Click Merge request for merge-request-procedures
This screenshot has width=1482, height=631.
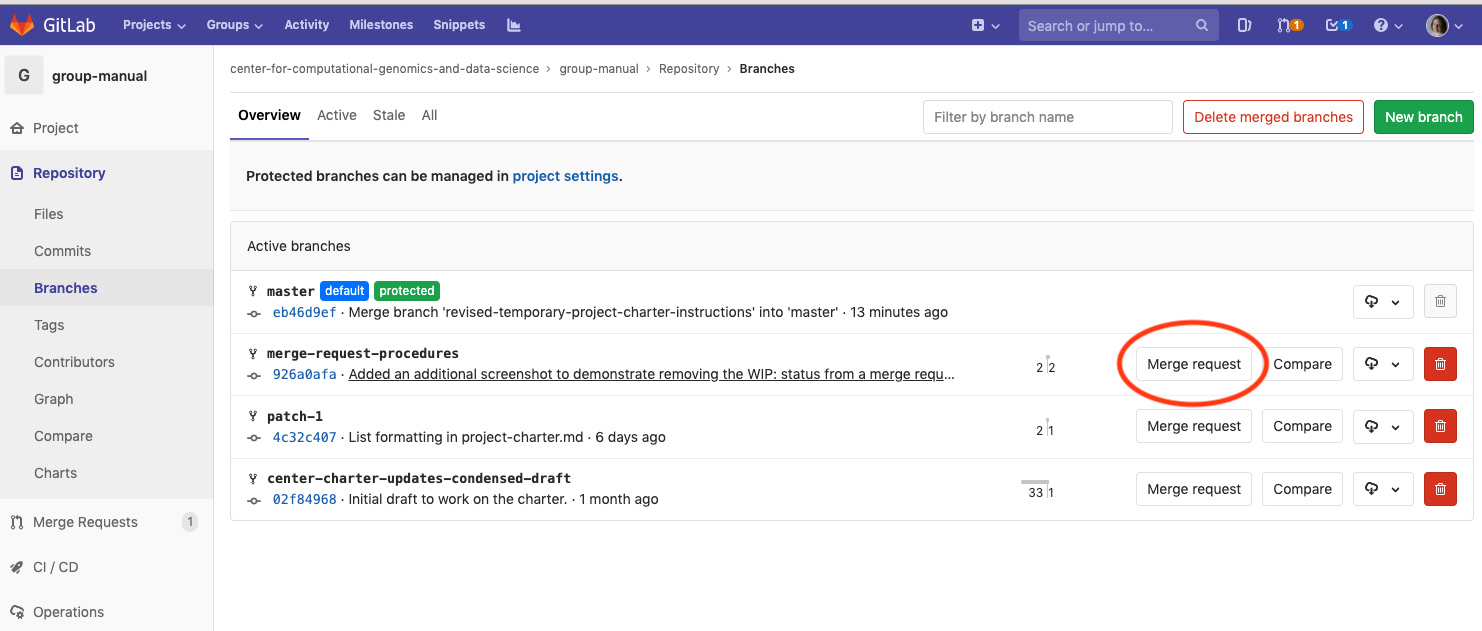(1194, 364)
